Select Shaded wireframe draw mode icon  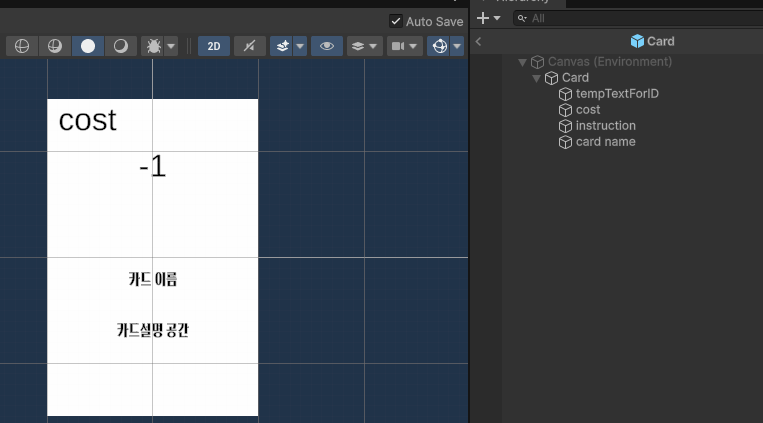point(54,46)
